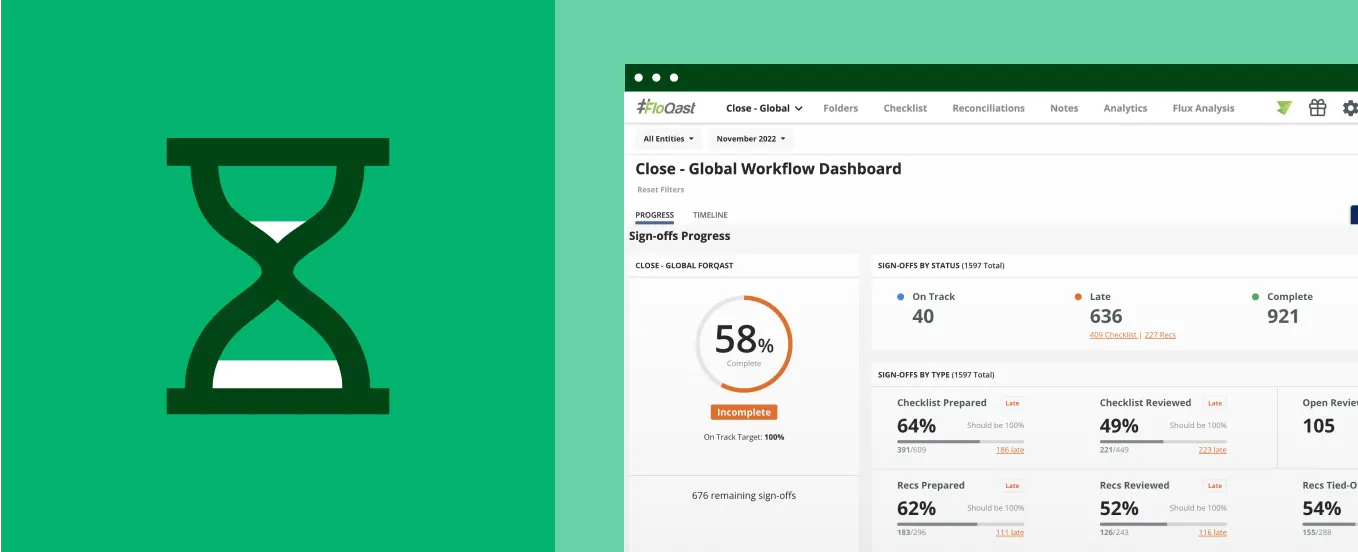Click the Late badge beside Recs Prepared
This screenshot has height=552, width=1358.
pyautogui.click(x=1012, y=486)
